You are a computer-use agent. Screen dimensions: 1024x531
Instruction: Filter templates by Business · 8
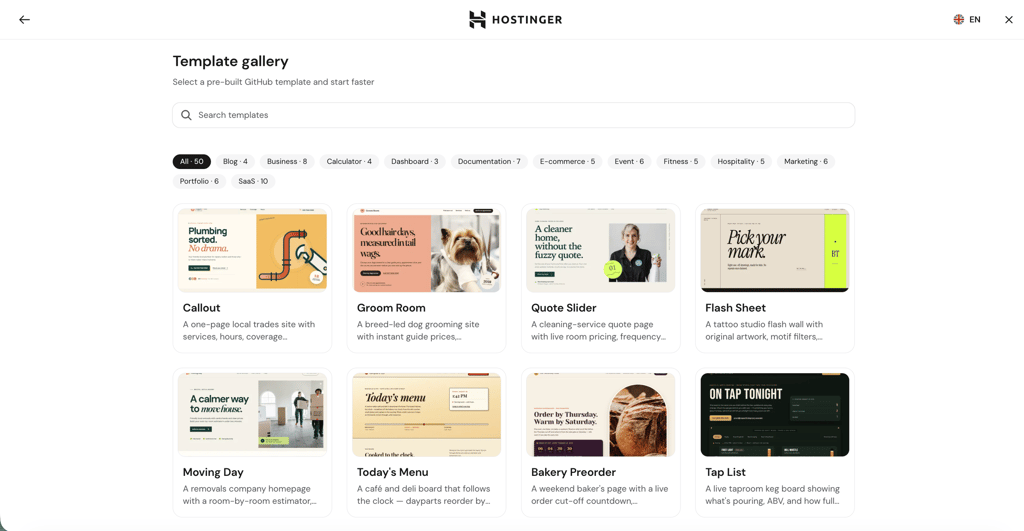[287, 161]
